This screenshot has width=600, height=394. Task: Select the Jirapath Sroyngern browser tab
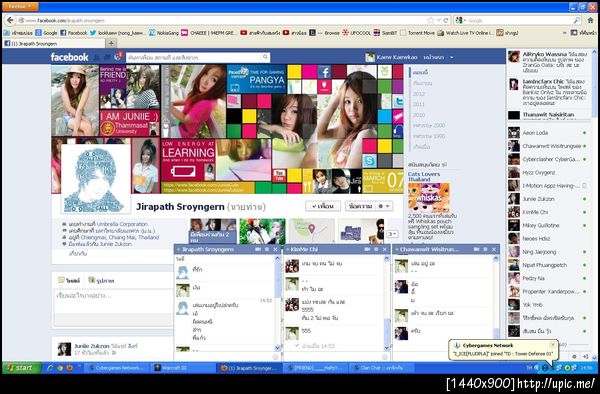54,44
